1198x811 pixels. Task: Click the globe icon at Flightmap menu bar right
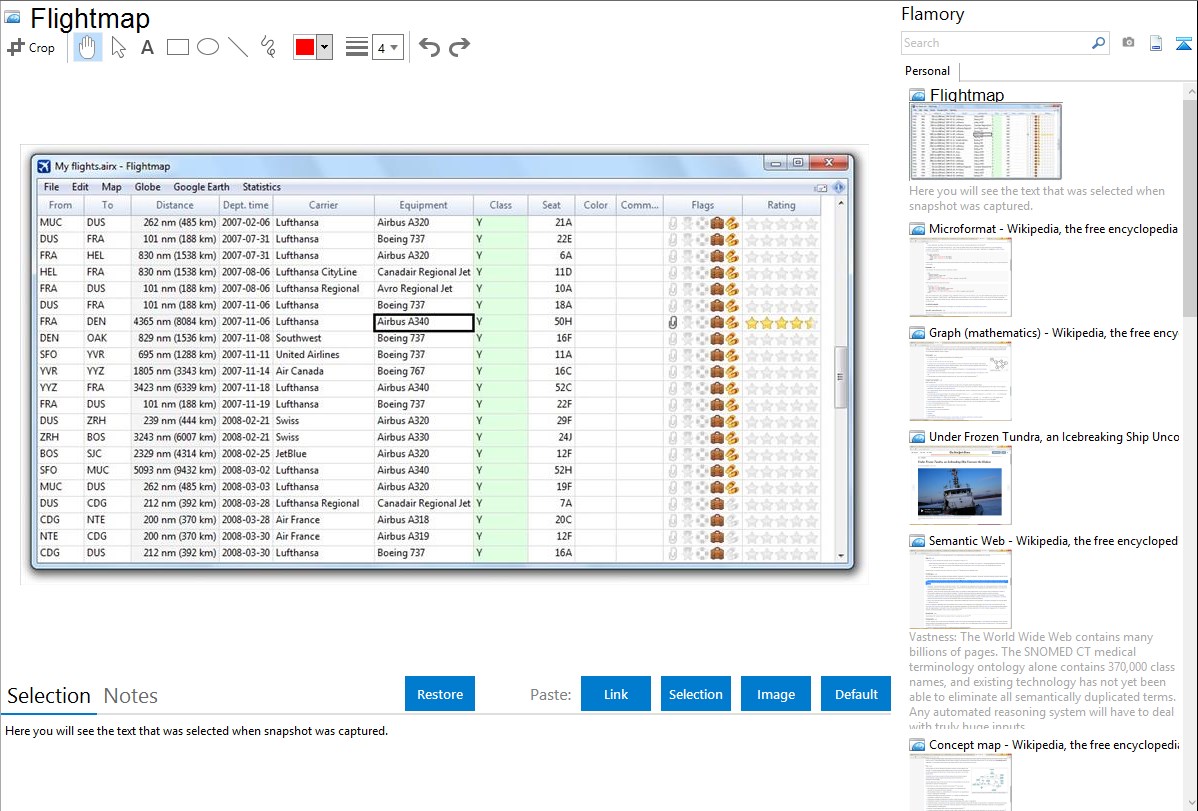click(838, 187)
